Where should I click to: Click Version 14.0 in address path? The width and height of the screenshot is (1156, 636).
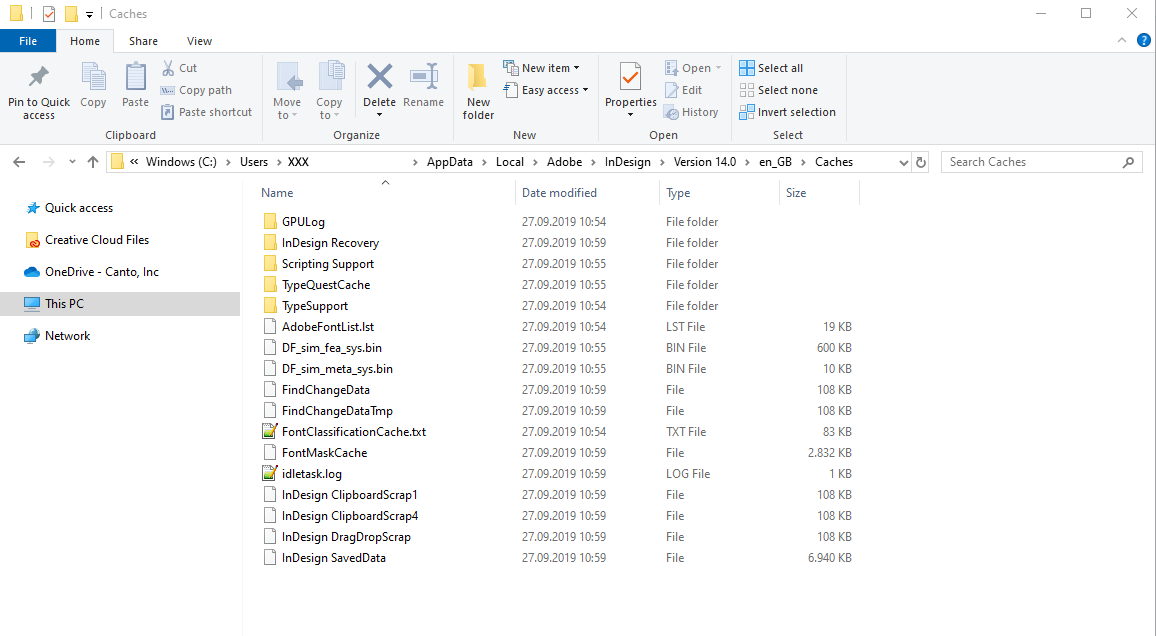pos(705,162)
